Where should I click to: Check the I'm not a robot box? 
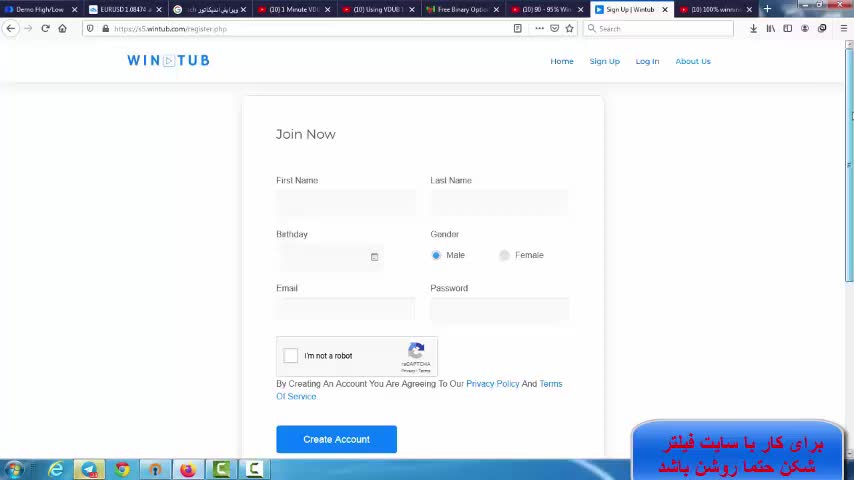(x=291, y=356)
